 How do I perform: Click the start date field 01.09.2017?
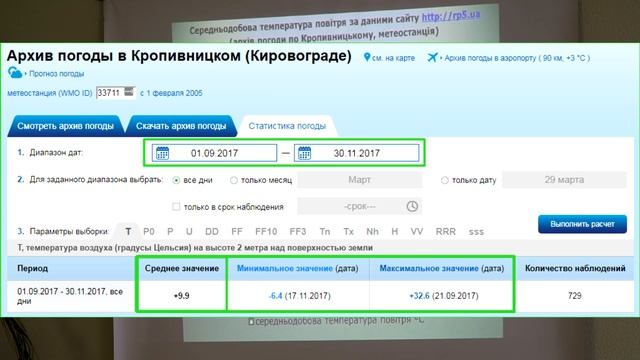coord(214,153)
